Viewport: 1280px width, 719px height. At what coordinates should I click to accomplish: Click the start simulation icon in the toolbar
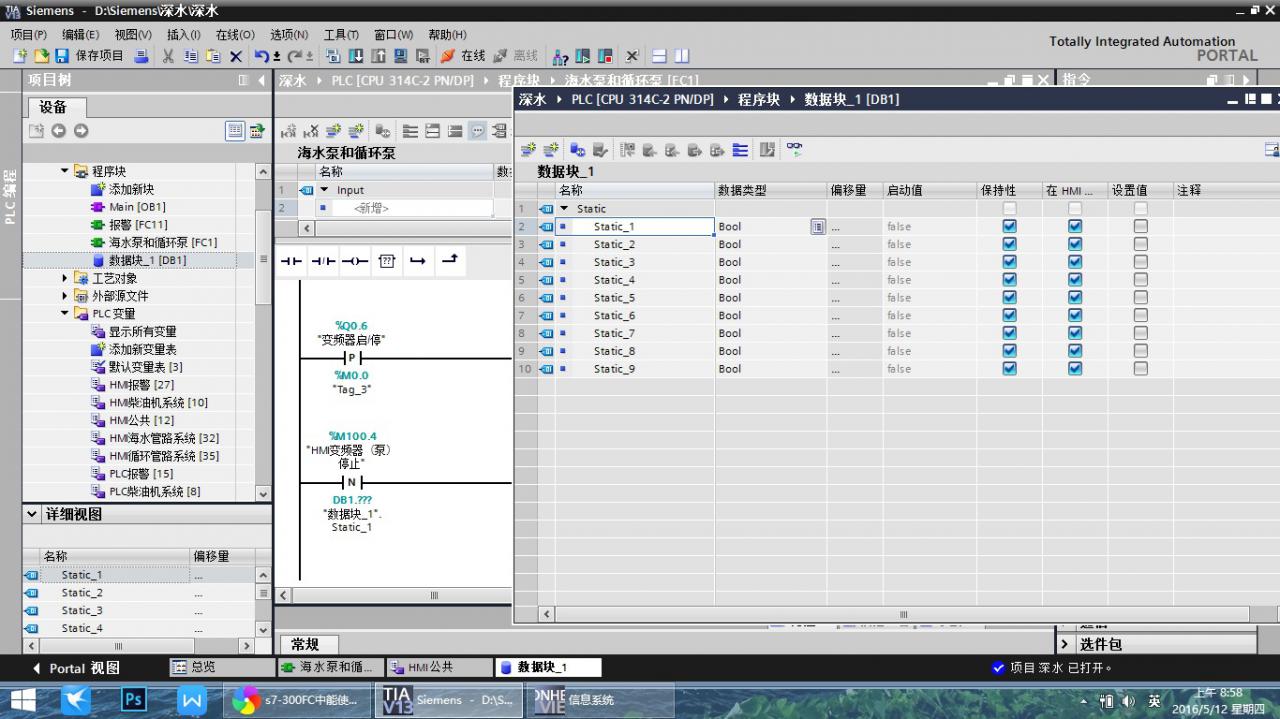[401, 56]
